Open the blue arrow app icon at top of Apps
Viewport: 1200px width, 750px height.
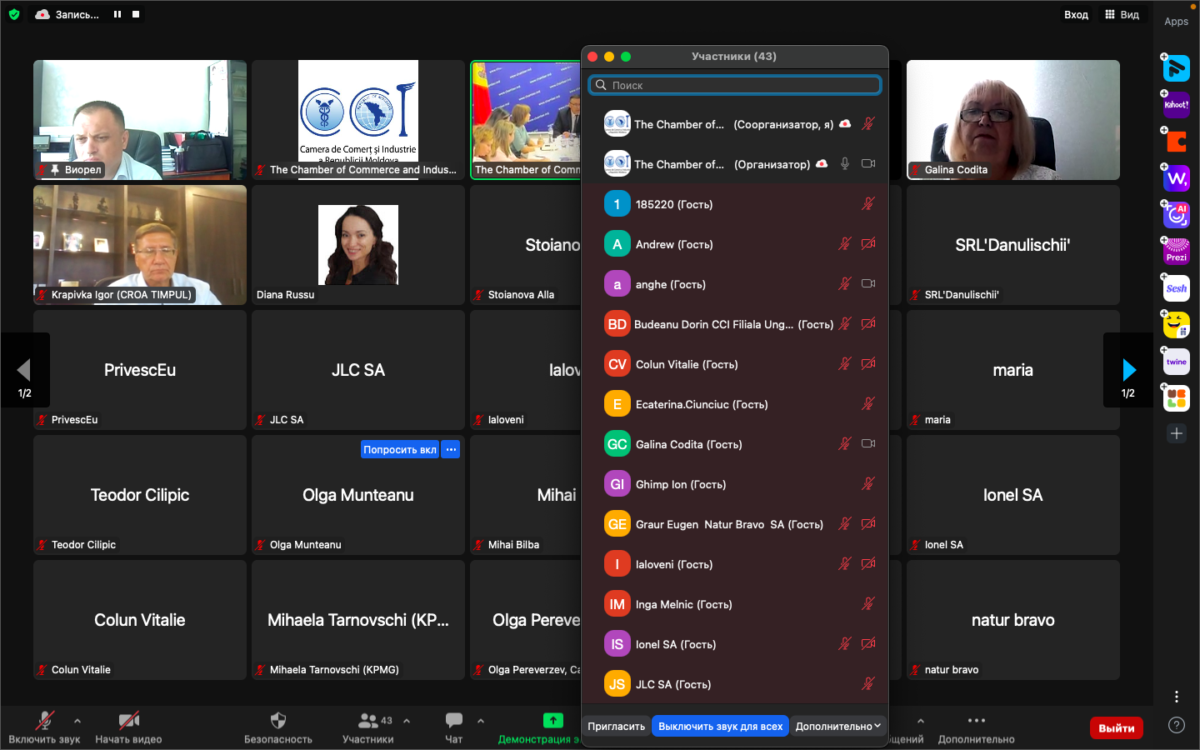[1176, 67]
